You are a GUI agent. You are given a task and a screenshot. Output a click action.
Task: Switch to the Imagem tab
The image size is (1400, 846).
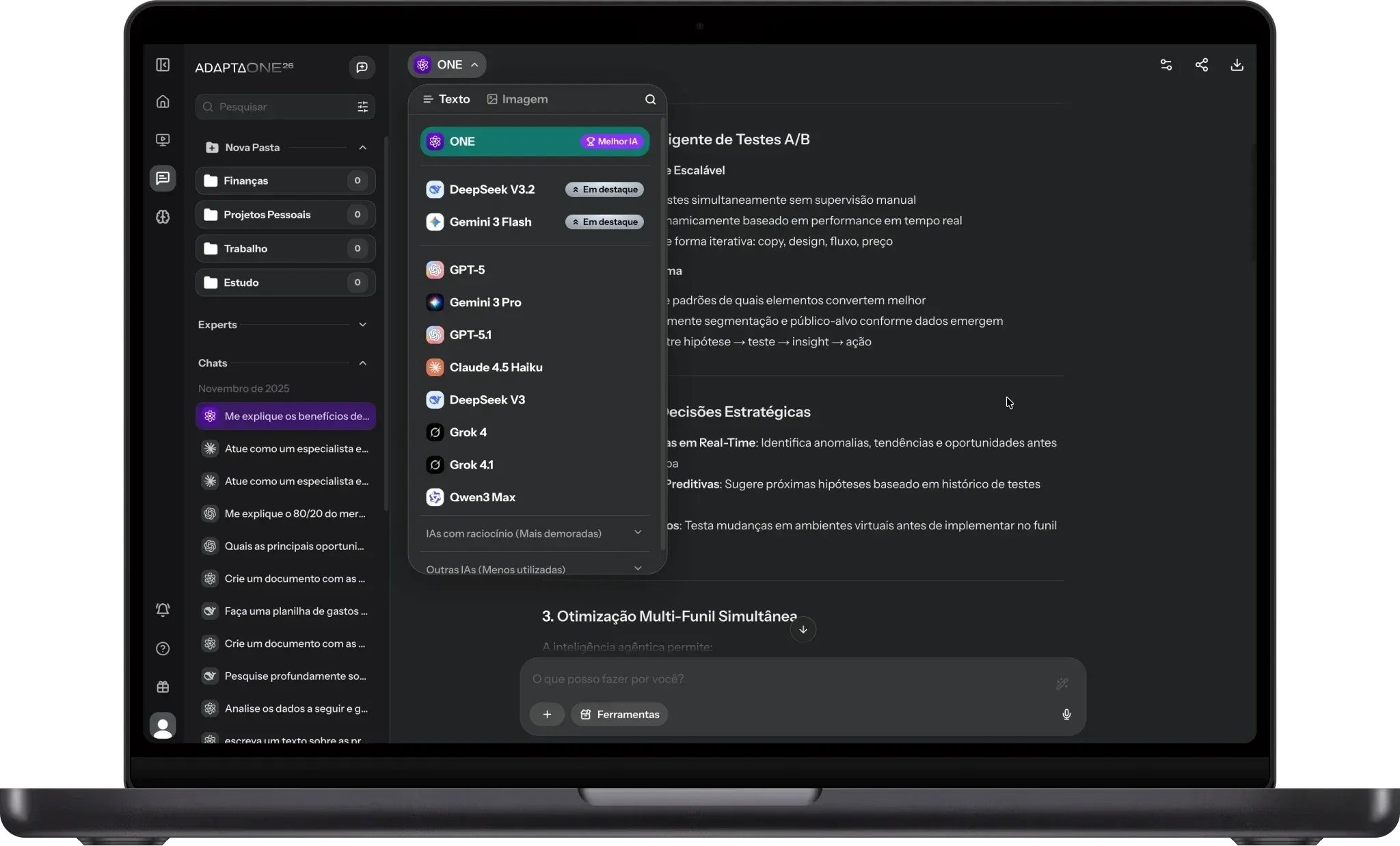[517, 99]
